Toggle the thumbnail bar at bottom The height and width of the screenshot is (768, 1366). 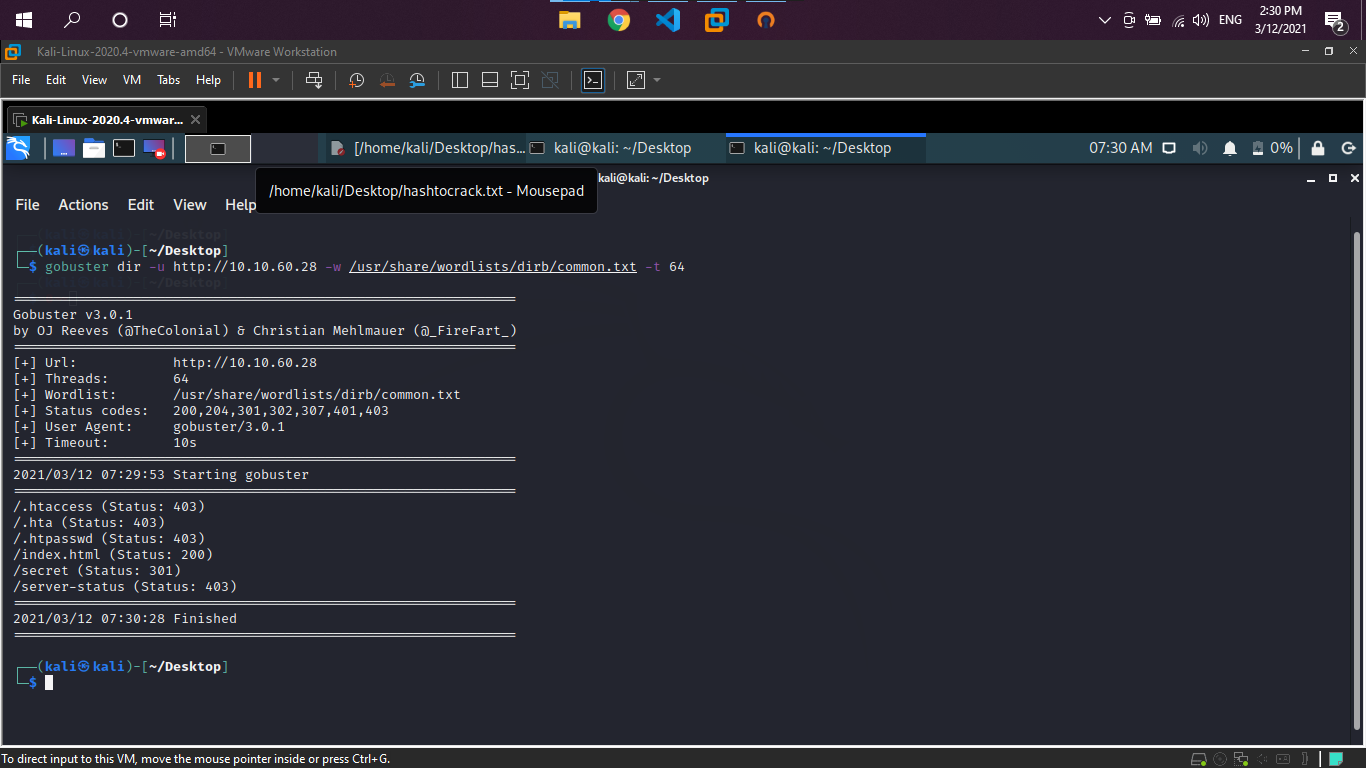pyautogui.click(x=490, y=80)
